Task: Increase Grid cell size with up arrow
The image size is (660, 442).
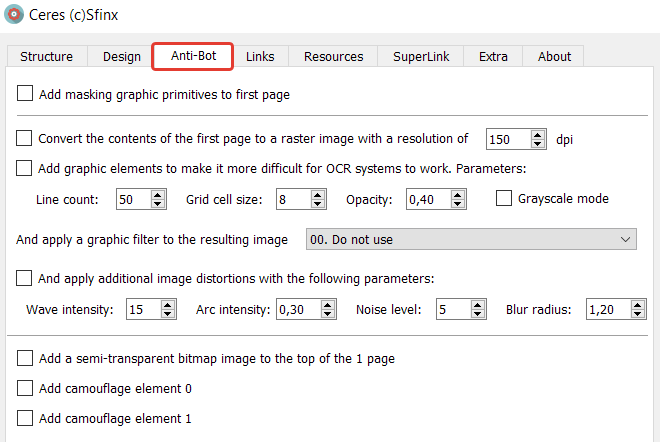Action: pos(318,194)
